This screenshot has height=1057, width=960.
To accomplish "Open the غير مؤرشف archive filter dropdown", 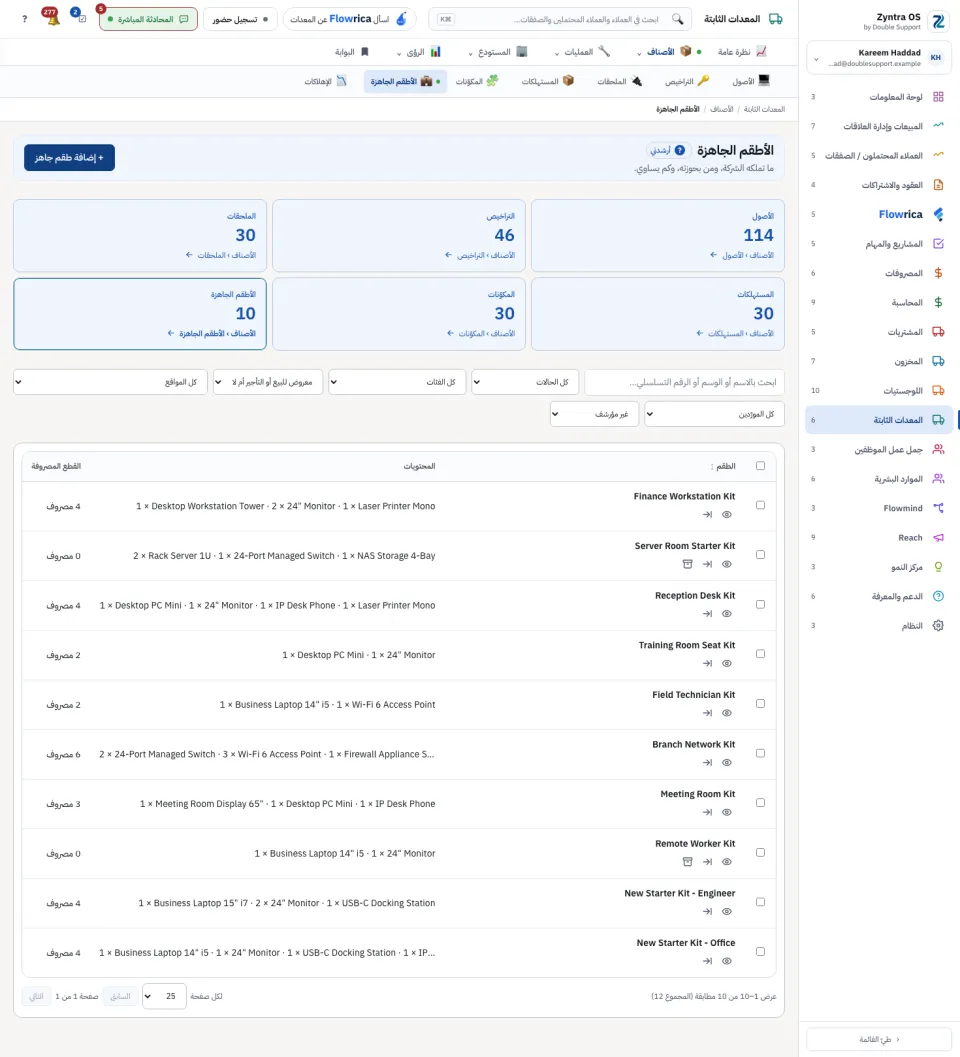I will click(x=595, y=414).
